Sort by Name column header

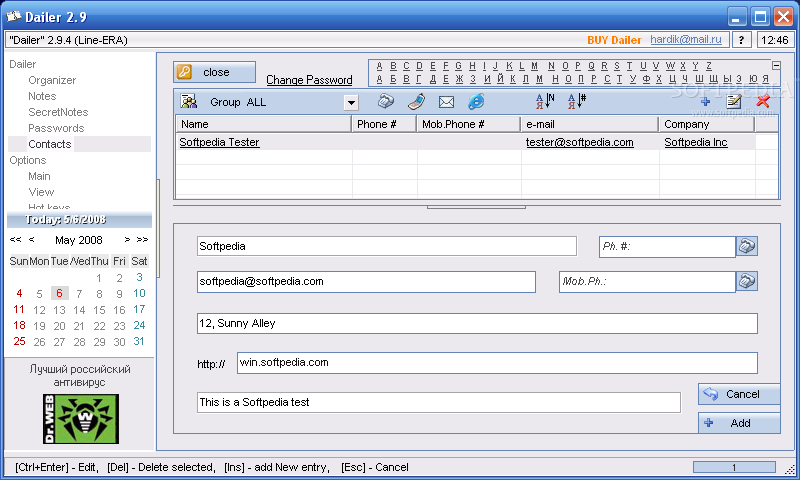tap(264, 124)
